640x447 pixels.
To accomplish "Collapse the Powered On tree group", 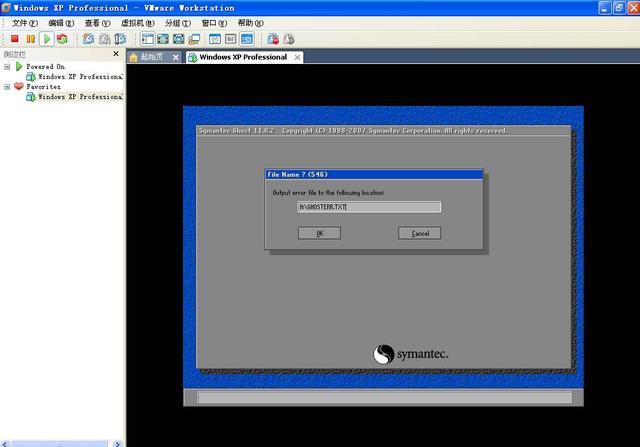I will [7, 66].
